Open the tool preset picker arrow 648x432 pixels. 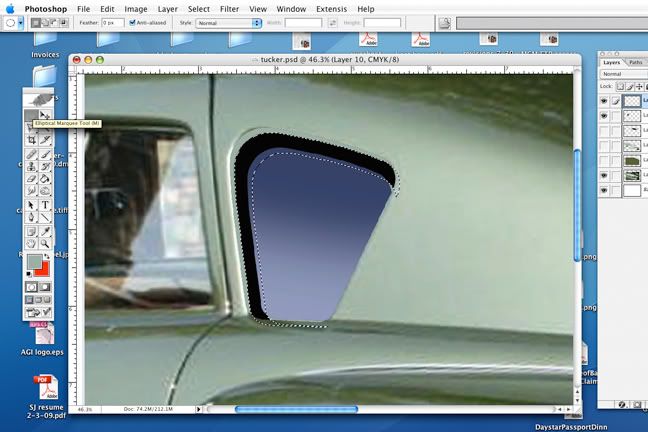pos(20,23)
